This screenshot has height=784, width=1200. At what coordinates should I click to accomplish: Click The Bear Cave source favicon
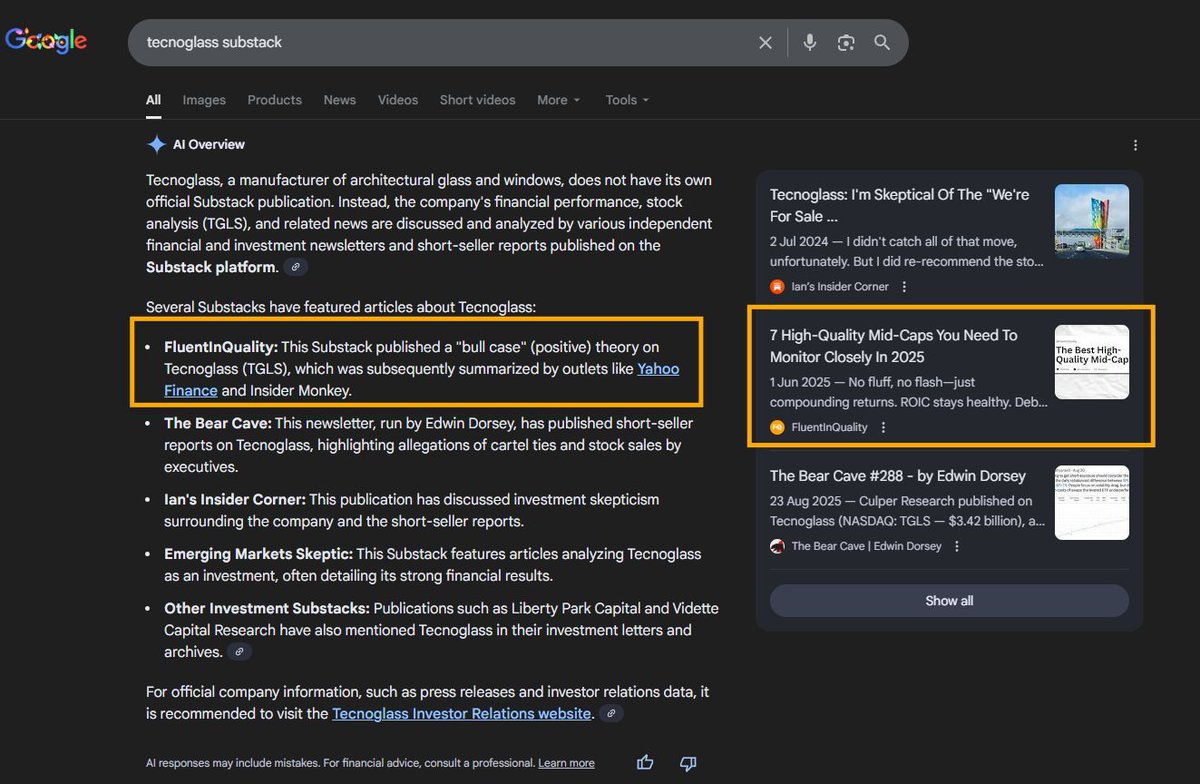[777, 546]
